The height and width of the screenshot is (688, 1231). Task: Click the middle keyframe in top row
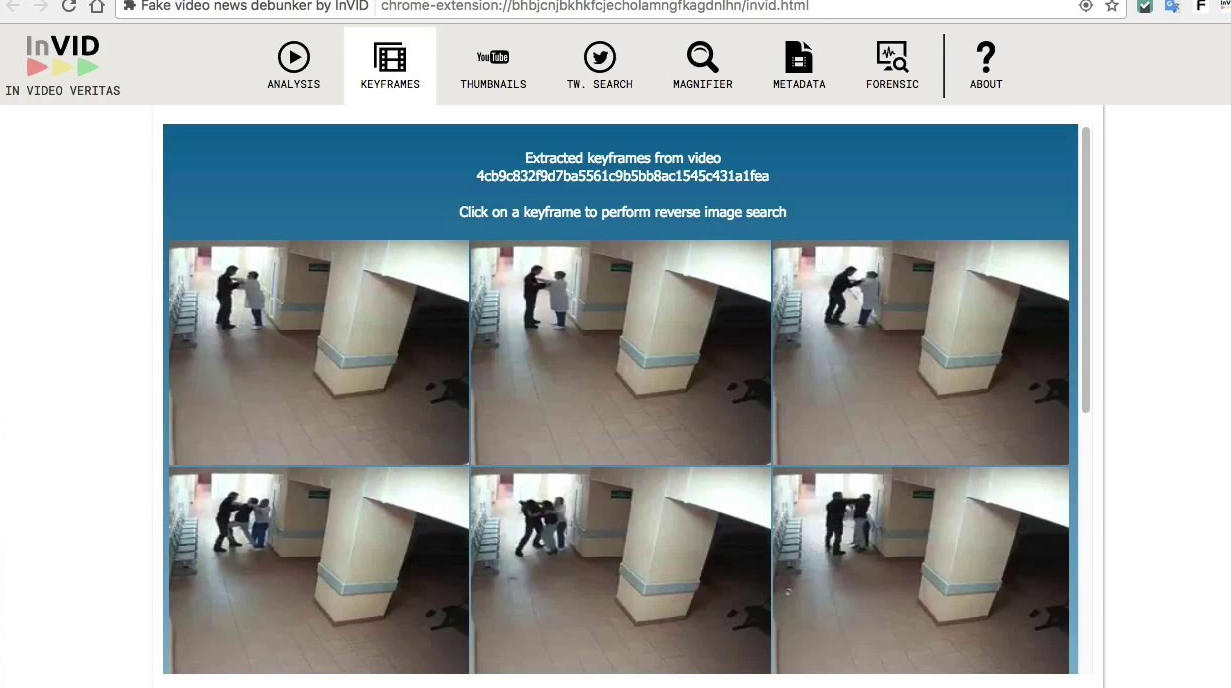click(x=620, y=352)
